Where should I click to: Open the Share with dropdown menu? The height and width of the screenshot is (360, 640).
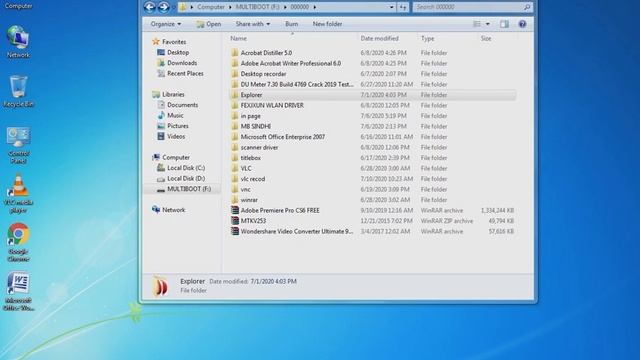click(x=253, y=24)
